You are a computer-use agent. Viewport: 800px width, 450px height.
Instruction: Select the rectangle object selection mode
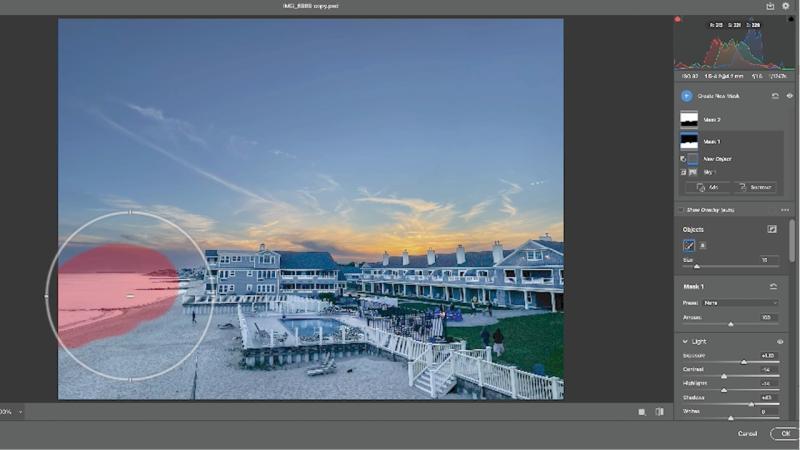[702, 244]
